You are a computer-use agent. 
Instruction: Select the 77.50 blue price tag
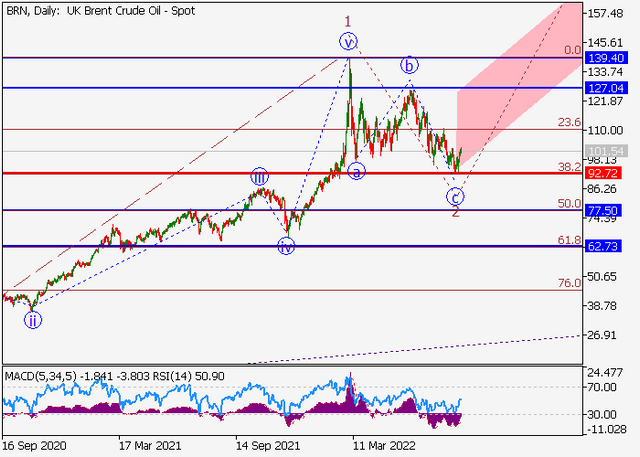coord(603,211)
